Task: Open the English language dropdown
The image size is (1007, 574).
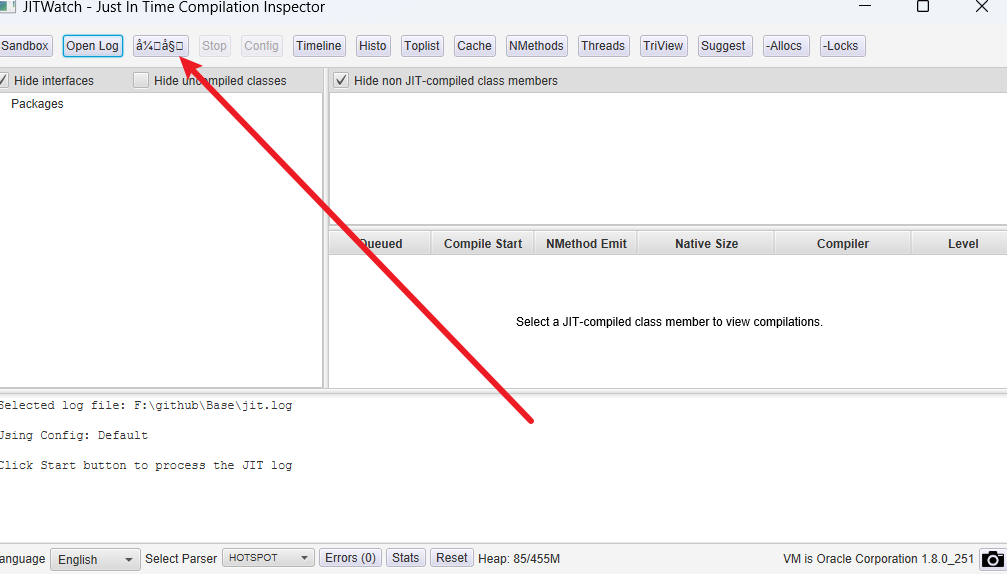Action: pyautogui.click(x=95, y=560)
